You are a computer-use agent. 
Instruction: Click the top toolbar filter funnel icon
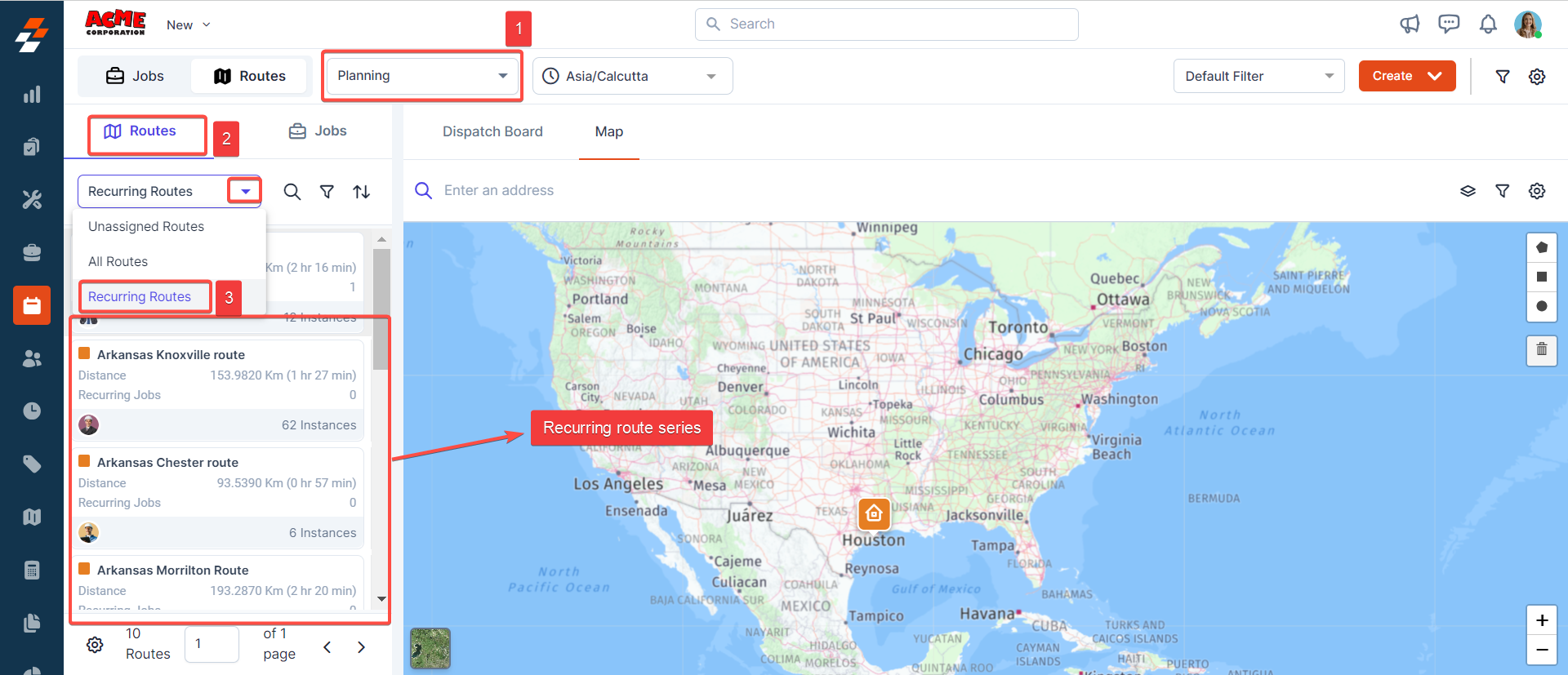pos(1502,76)
